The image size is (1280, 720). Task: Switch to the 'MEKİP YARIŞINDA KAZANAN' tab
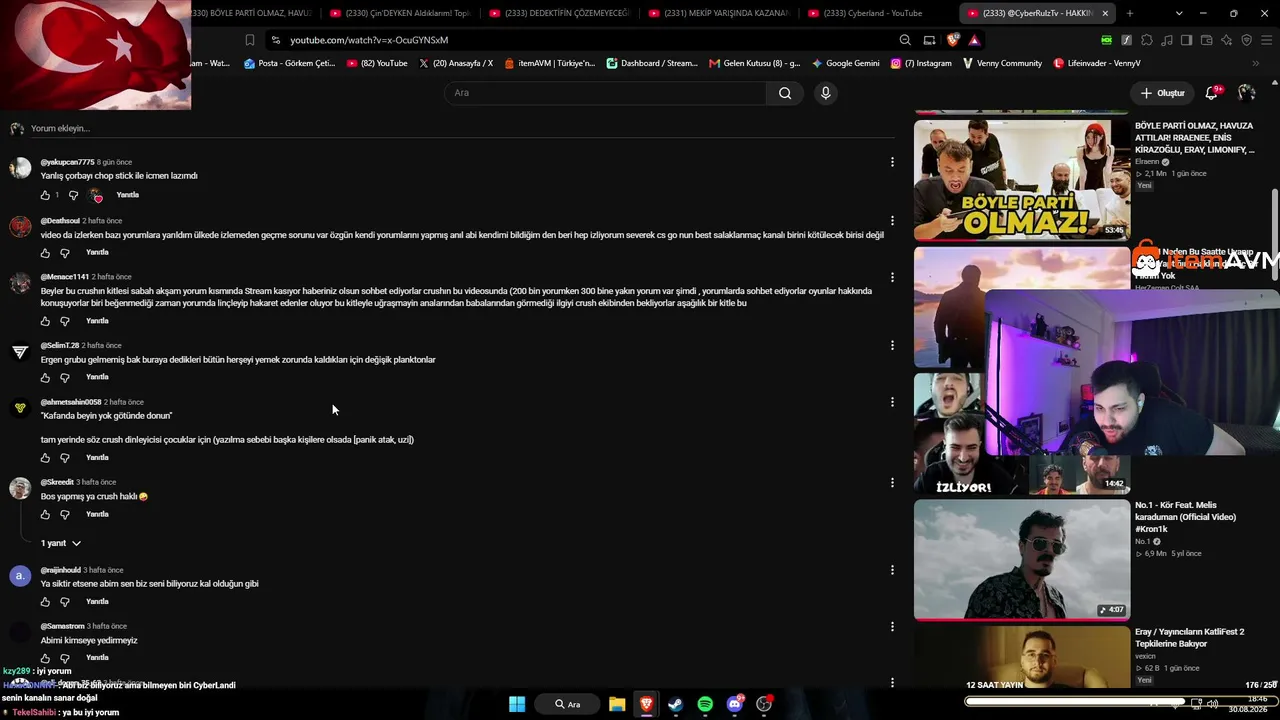[x=719, y=13]
